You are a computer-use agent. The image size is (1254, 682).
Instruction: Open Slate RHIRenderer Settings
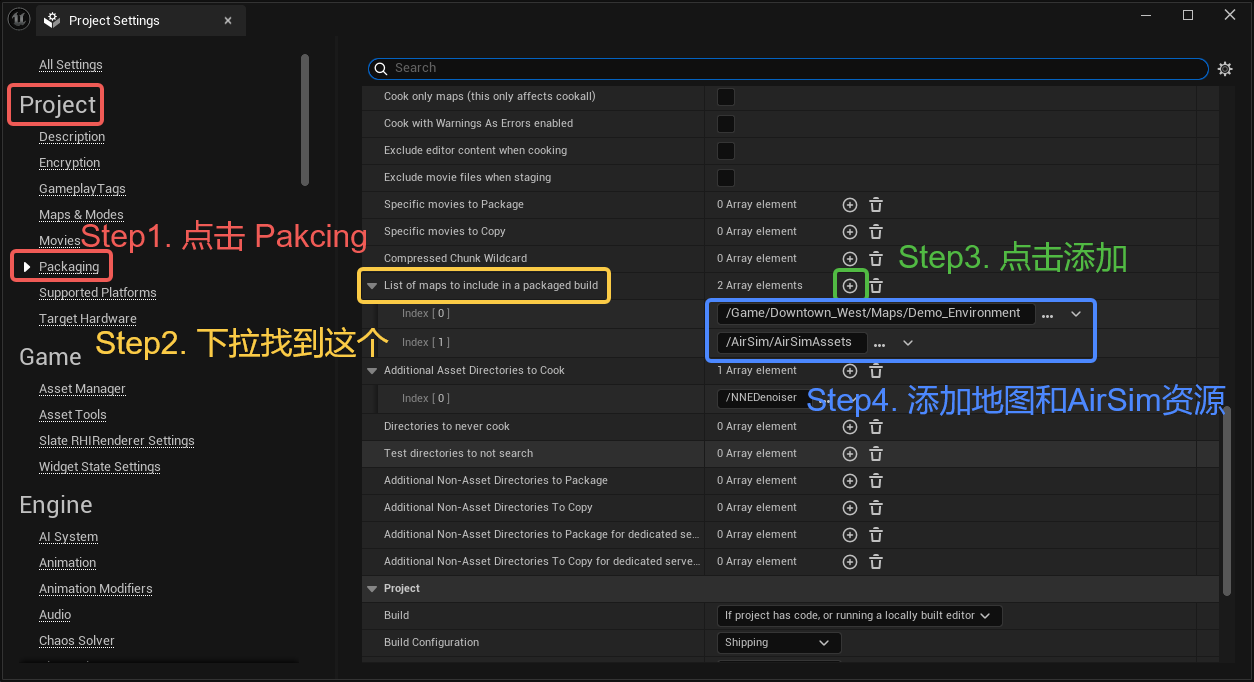pyautogui.click(x=117, y=441)
